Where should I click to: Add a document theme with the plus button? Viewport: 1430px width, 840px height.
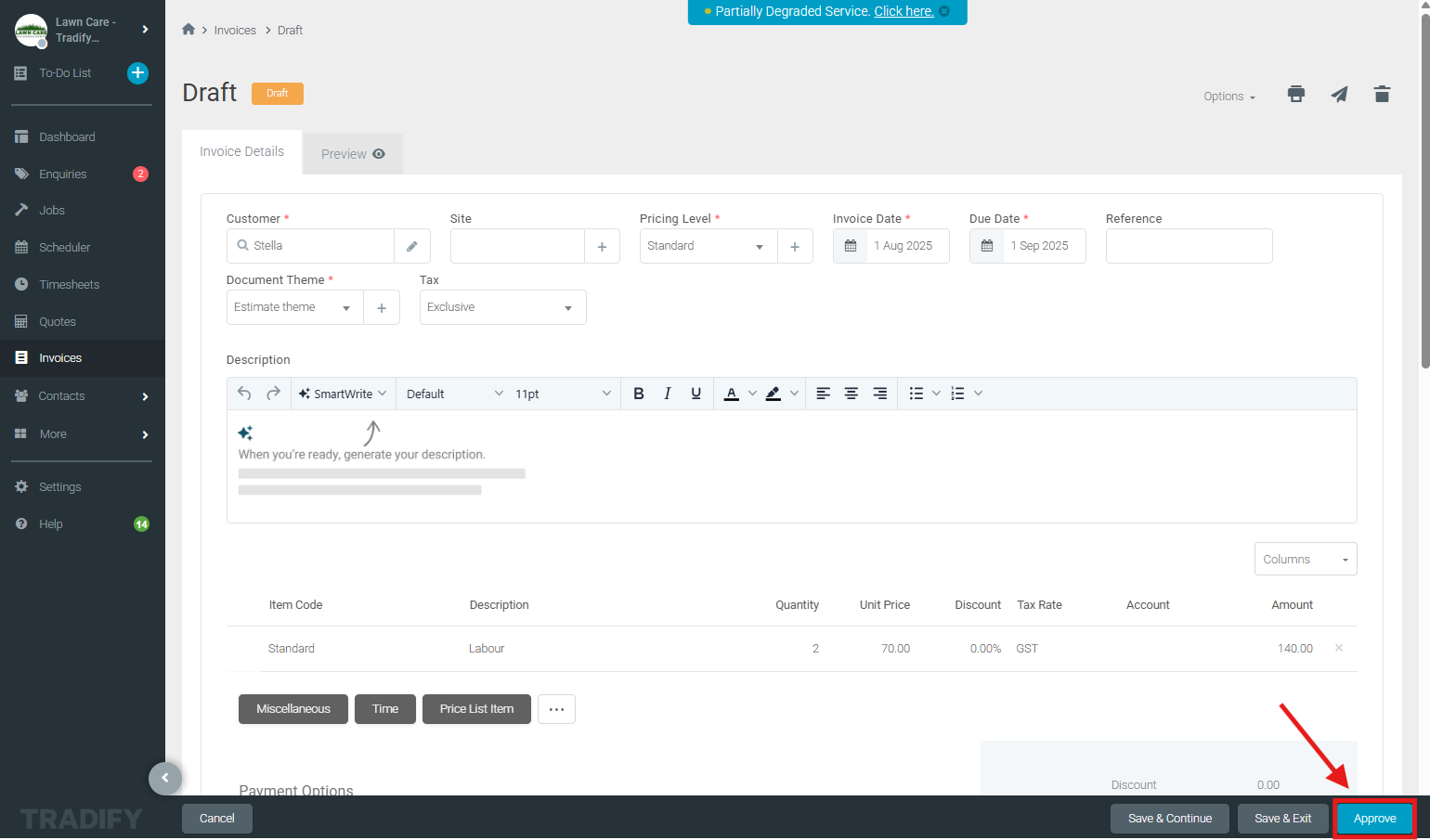[x=382, y=307]
